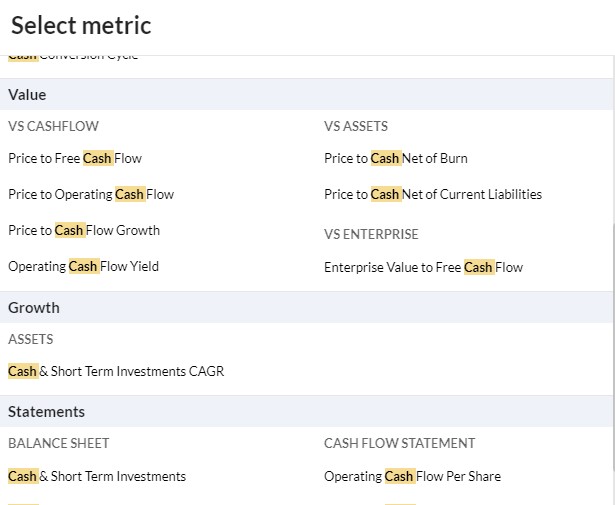Viewport: 615px width, 505px height.
Task: Click the Select metric dialog title
Action: point(81,25)
